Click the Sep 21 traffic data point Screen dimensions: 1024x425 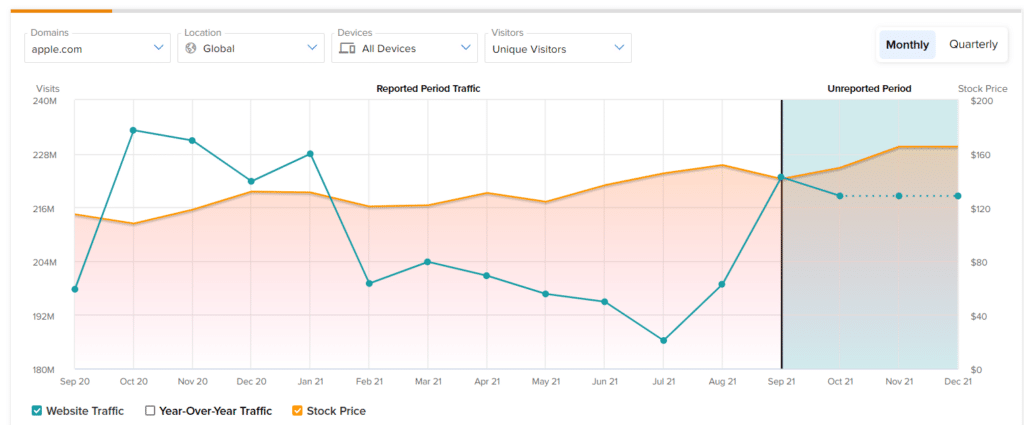pos(781,177)
